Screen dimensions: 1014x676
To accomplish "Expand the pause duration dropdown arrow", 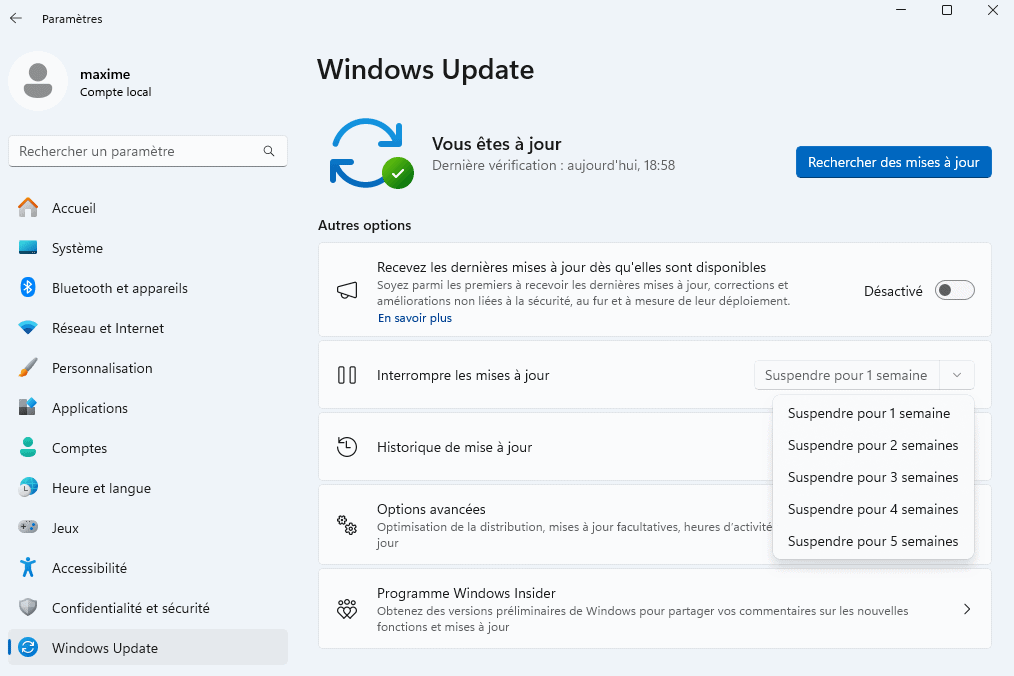I will (957, 375).
